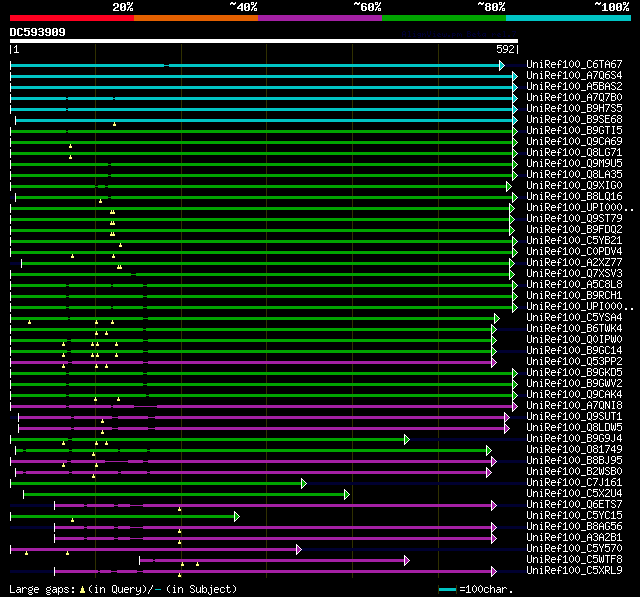Open hit label UniRef100_C0PDV4

pyautogui.click(x=574, y=252)
